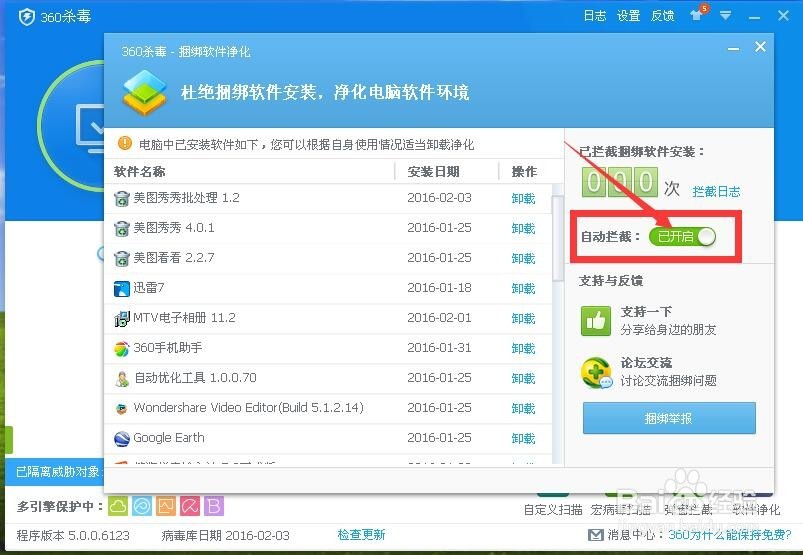Click the Wondershare Video Editor app icon
803x555 pixels.
click(x=121, y=409)
